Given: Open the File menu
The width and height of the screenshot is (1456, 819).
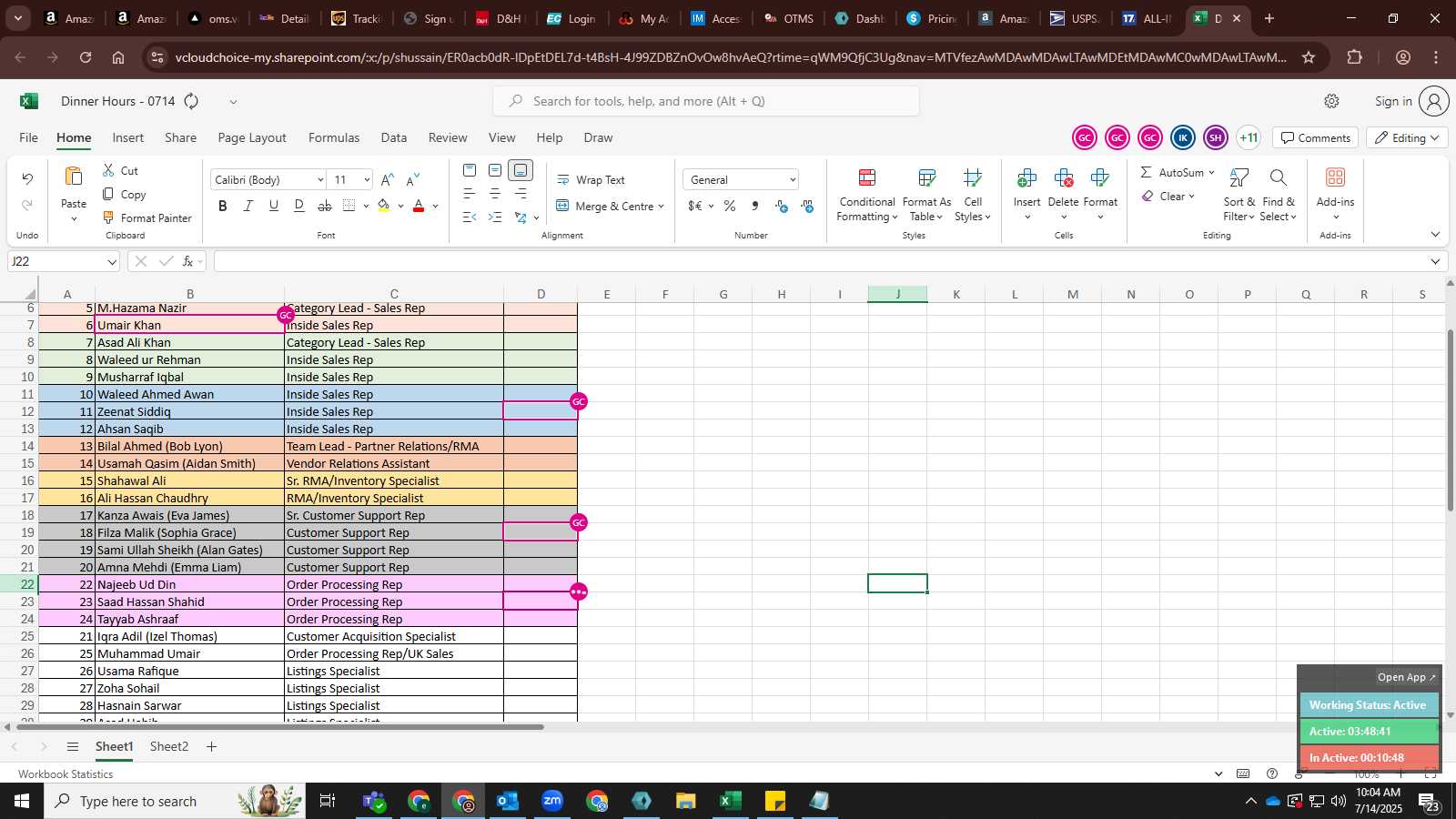Looking at the screenshot, I should pos(29,137).
